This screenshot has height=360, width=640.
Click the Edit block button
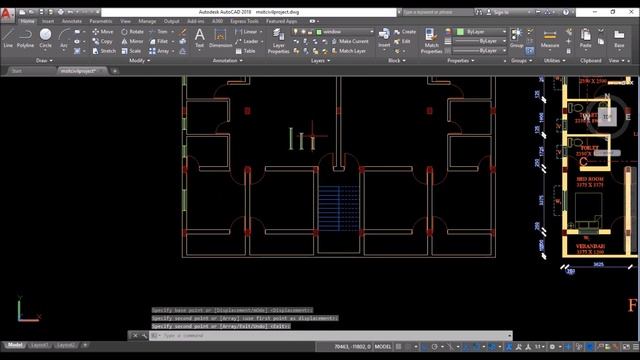coord(402,41)
